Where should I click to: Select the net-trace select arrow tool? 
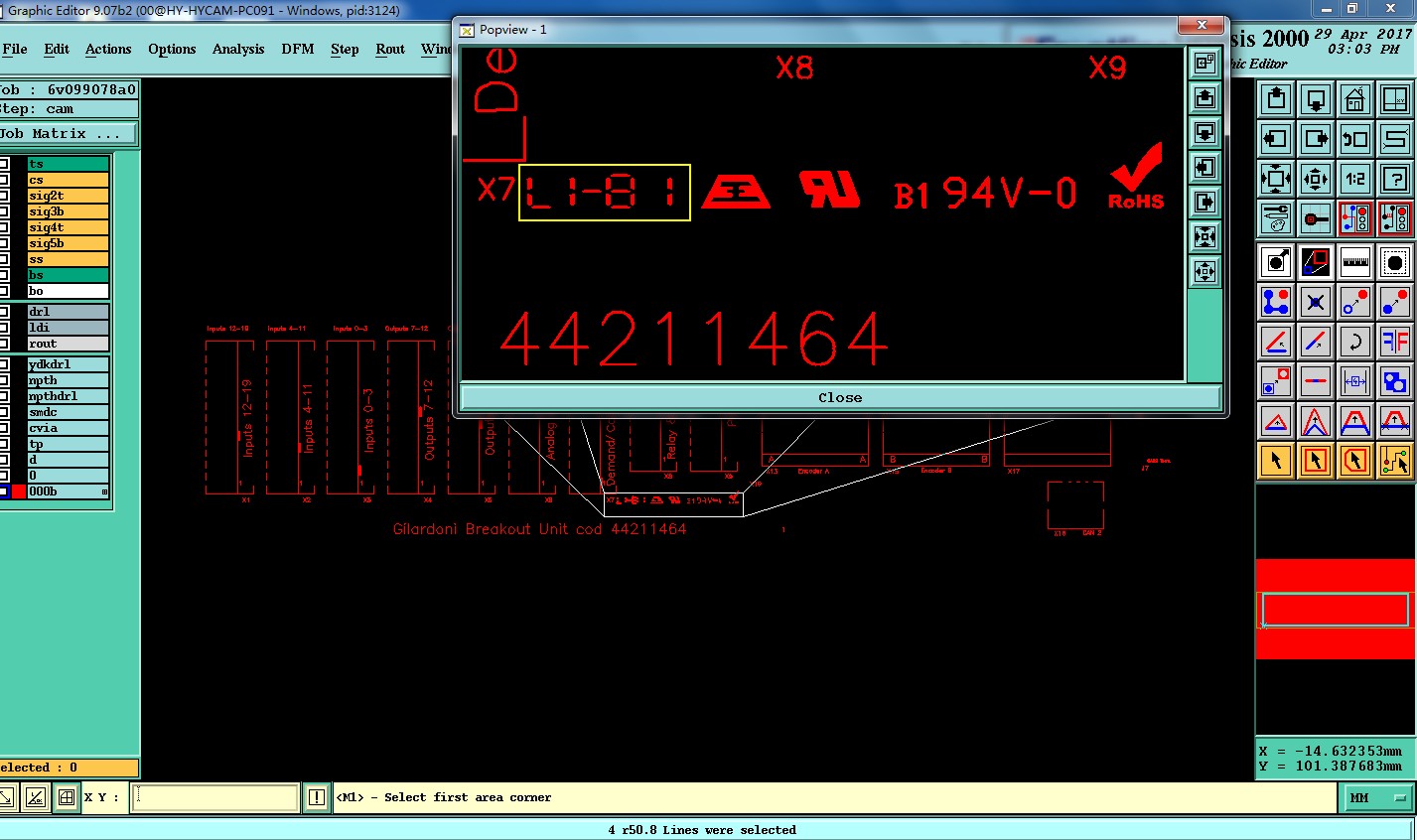coord(1395,461)
